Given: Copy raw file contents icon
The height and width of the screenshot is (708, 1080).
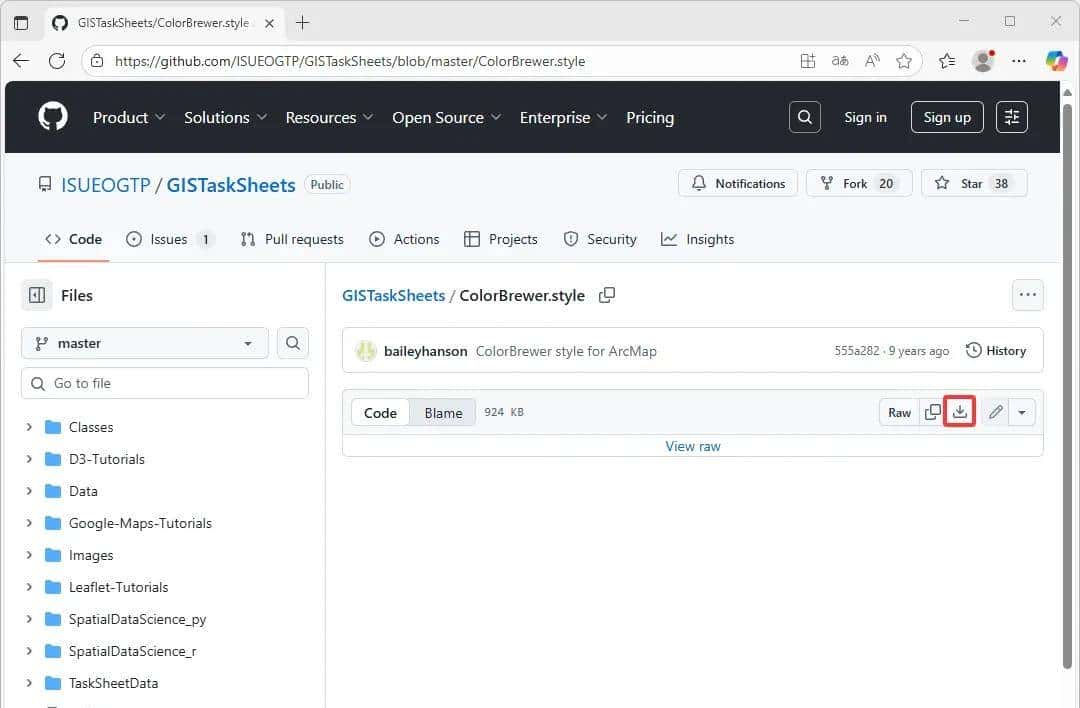Looking at the screenshot, I should [932, 412].
